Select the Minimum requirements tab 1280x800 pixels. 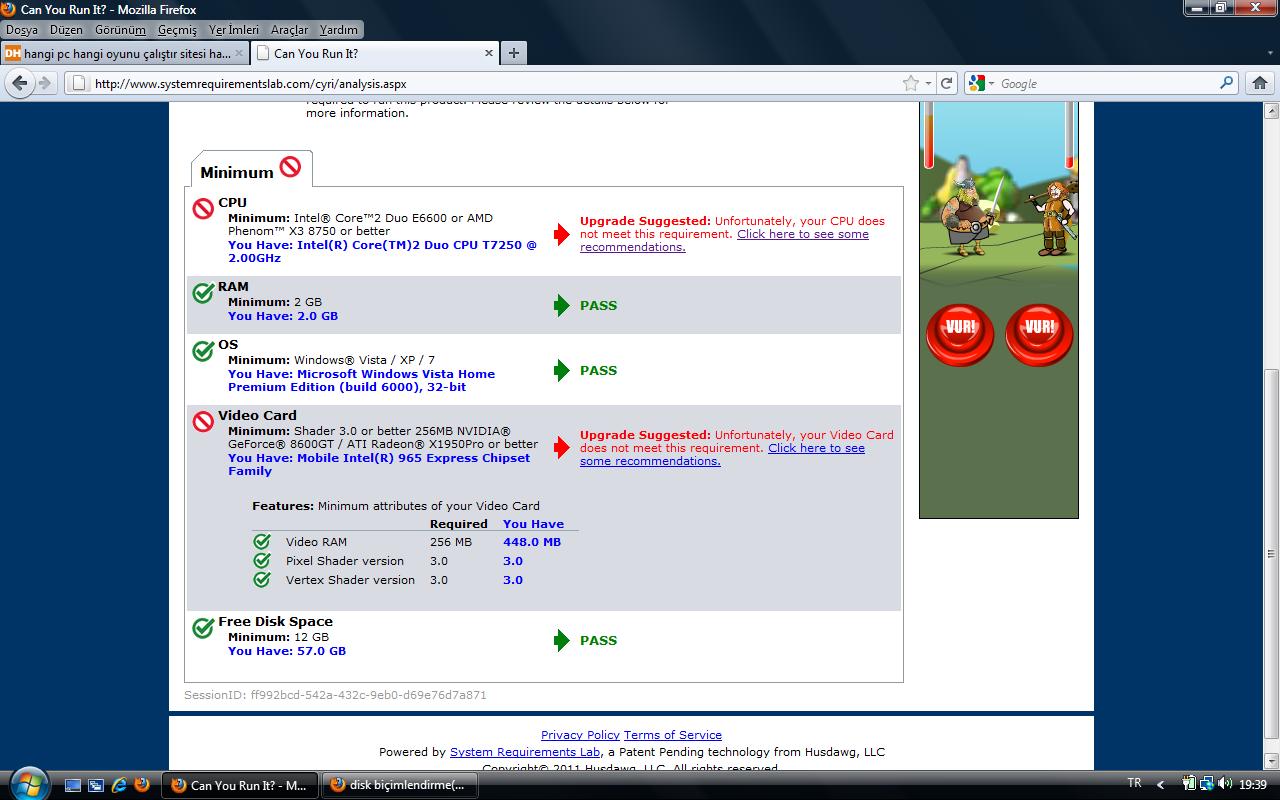click(x=251, y=169)
